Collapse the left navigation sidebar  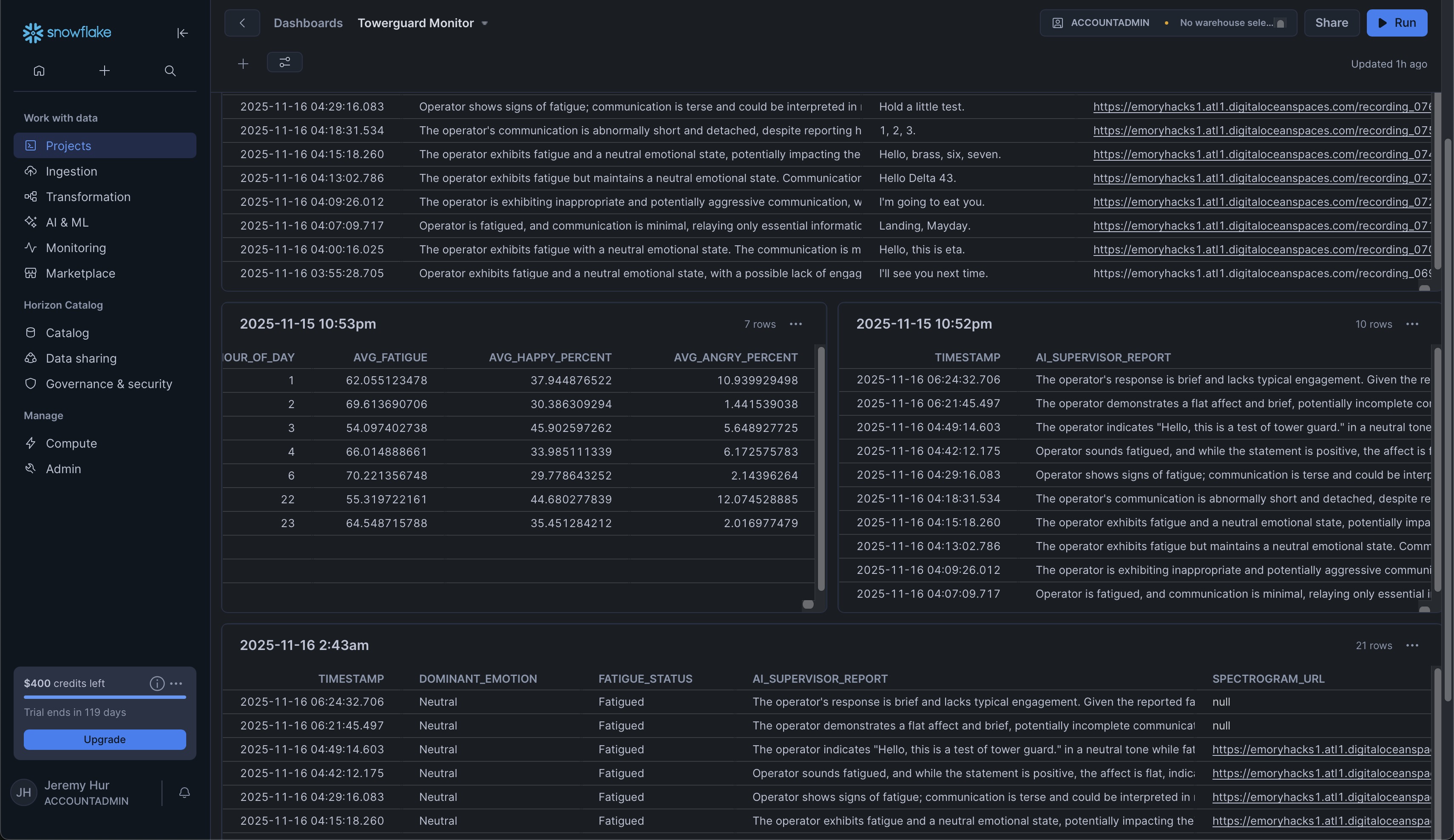click(x=182, y=34)
